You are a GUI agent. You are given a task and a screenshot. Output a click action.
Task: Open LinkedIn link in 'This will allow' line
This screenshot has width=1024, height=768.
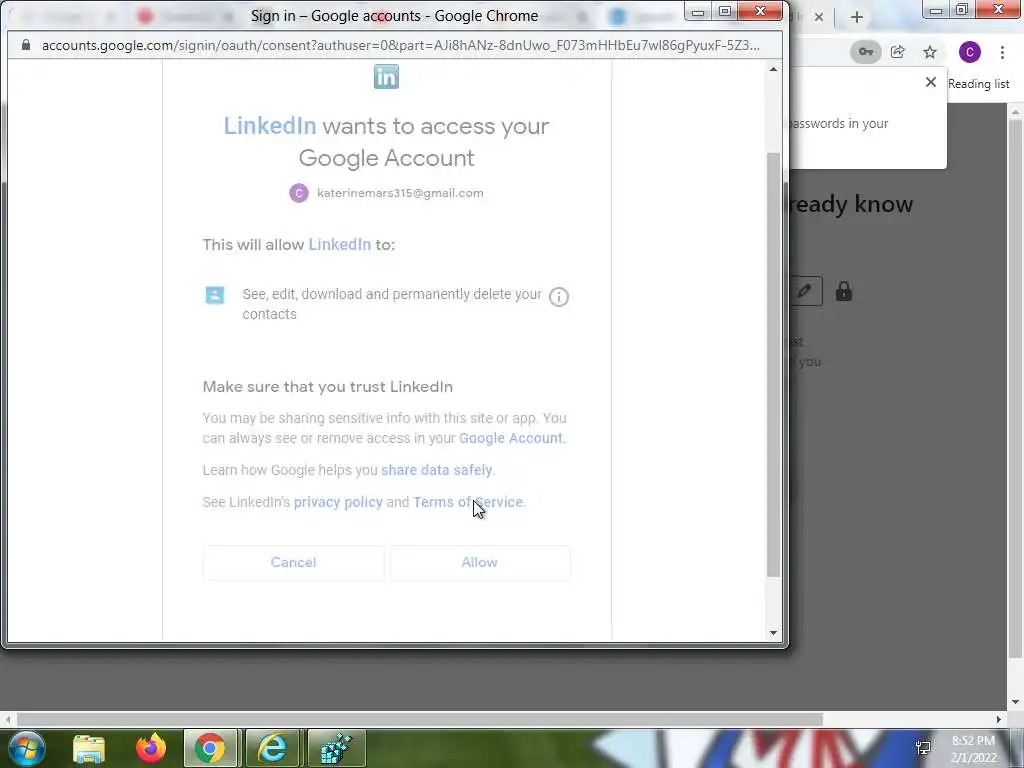click(340, 244)
